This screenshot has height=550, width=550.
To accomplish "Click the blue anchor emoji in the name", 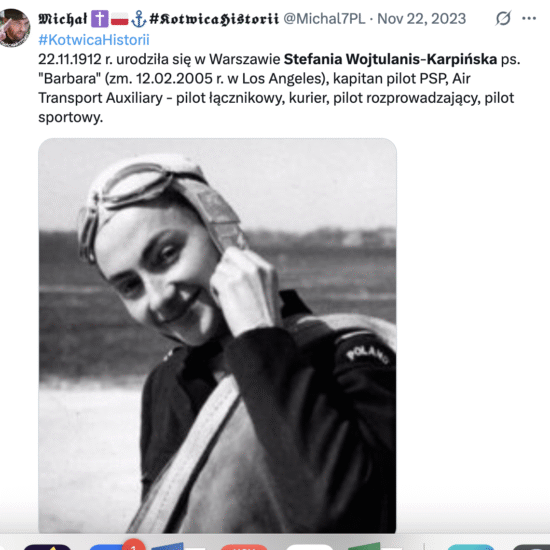I will click(139, 19).
